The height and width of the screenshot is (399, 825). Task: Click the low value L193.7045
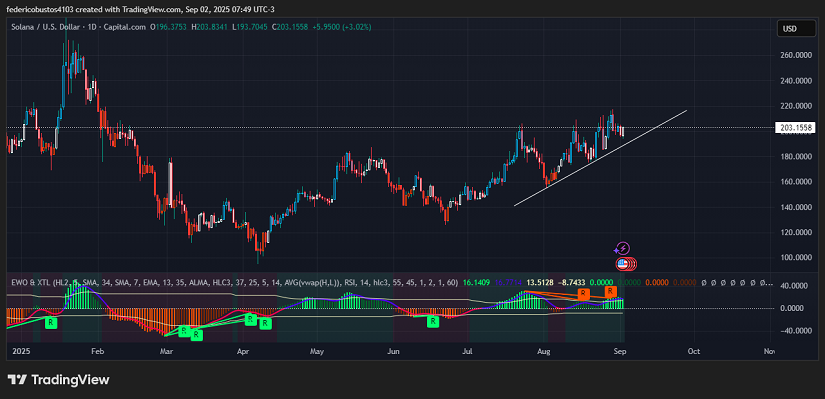click(250, 26)
